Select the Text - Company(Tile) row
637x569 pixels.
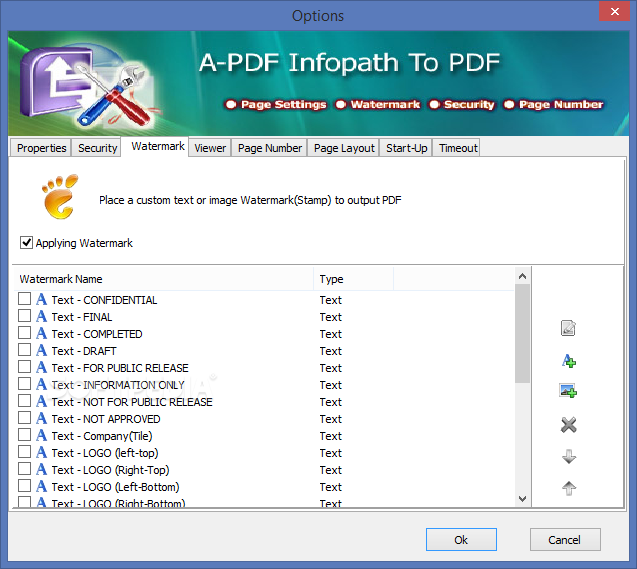[x=264, y=436]
